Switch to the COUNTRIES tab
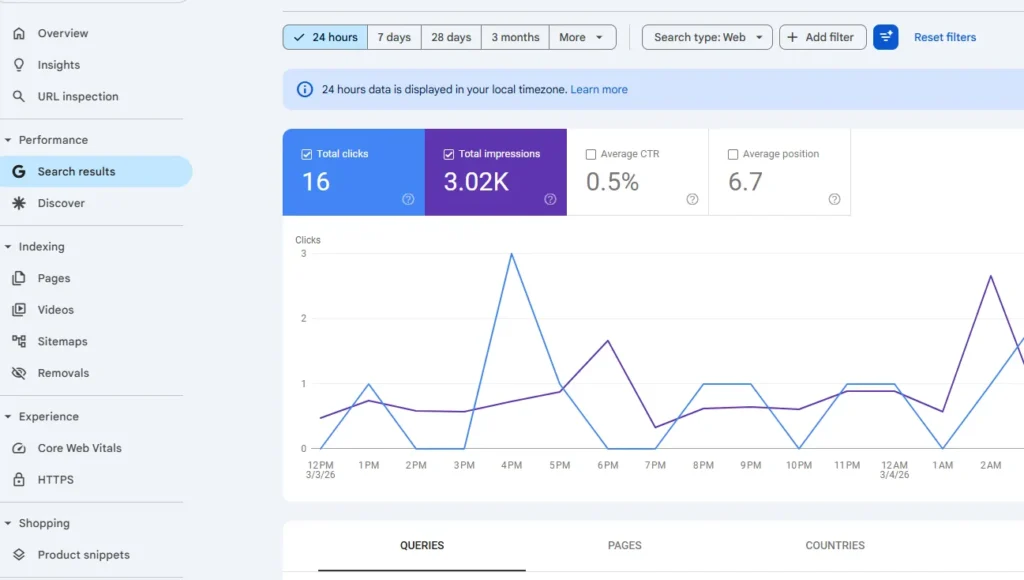The image size is (1024, 580). [835, 545]
